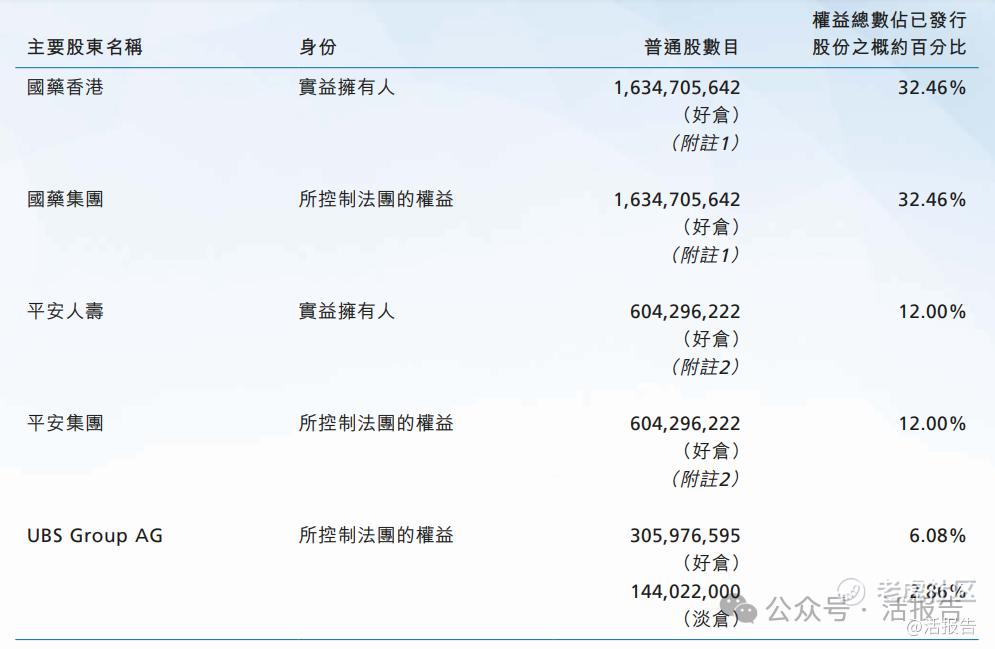Select the shareholder name 平安集團

click(x=65, y=423)
